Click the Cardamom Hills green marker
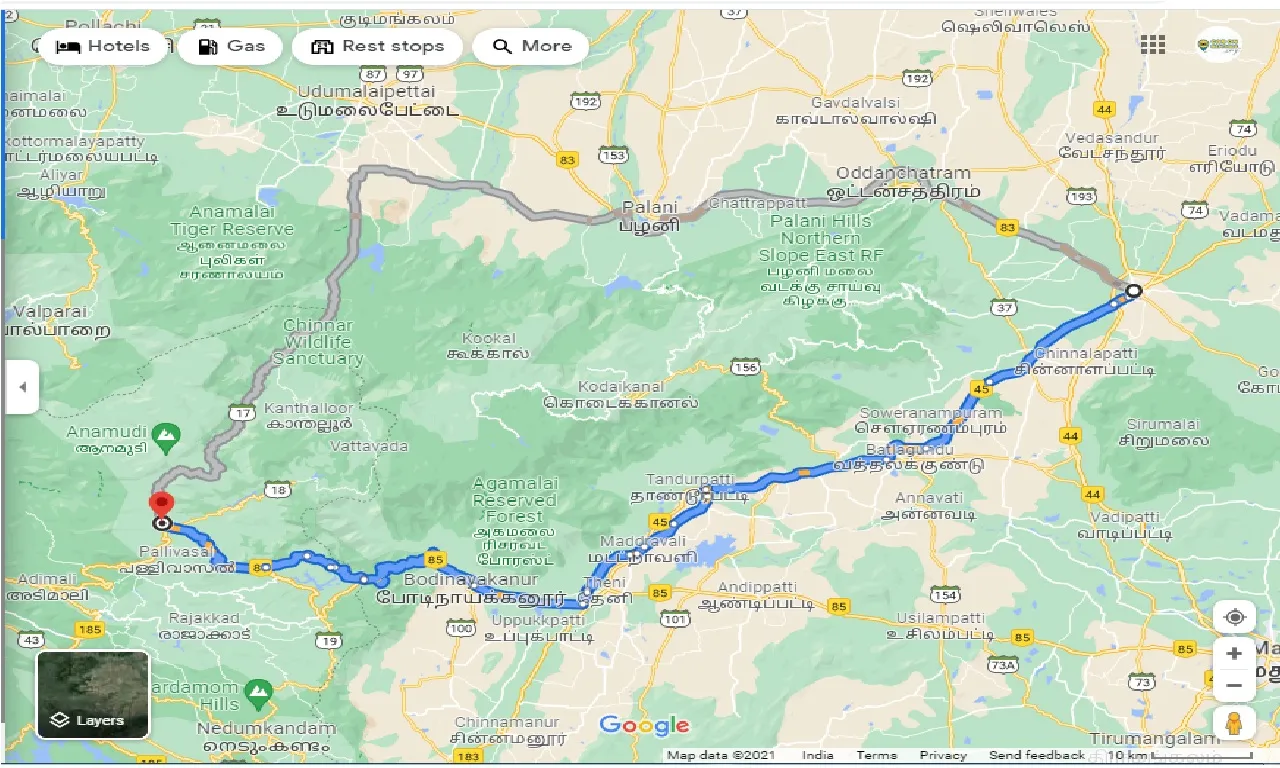Viewport: 1280px width, 768px height. [258, 690]
